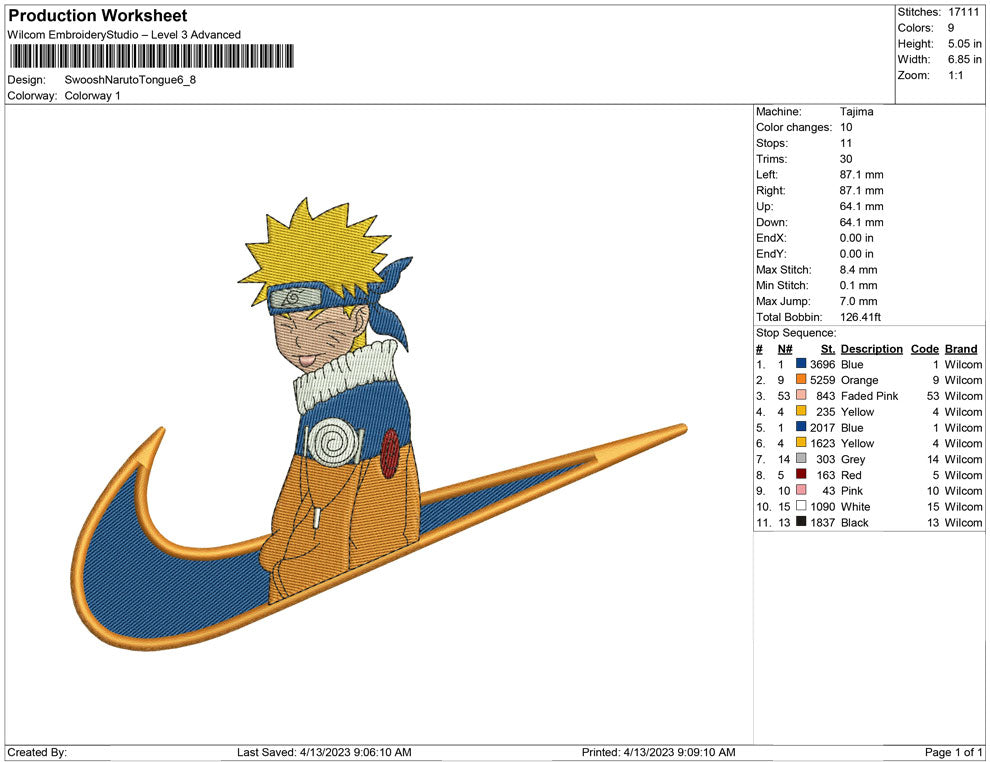990x762 pixels.
Task: Click the Stitches value '17111'
Action: [x=963, y=12]
